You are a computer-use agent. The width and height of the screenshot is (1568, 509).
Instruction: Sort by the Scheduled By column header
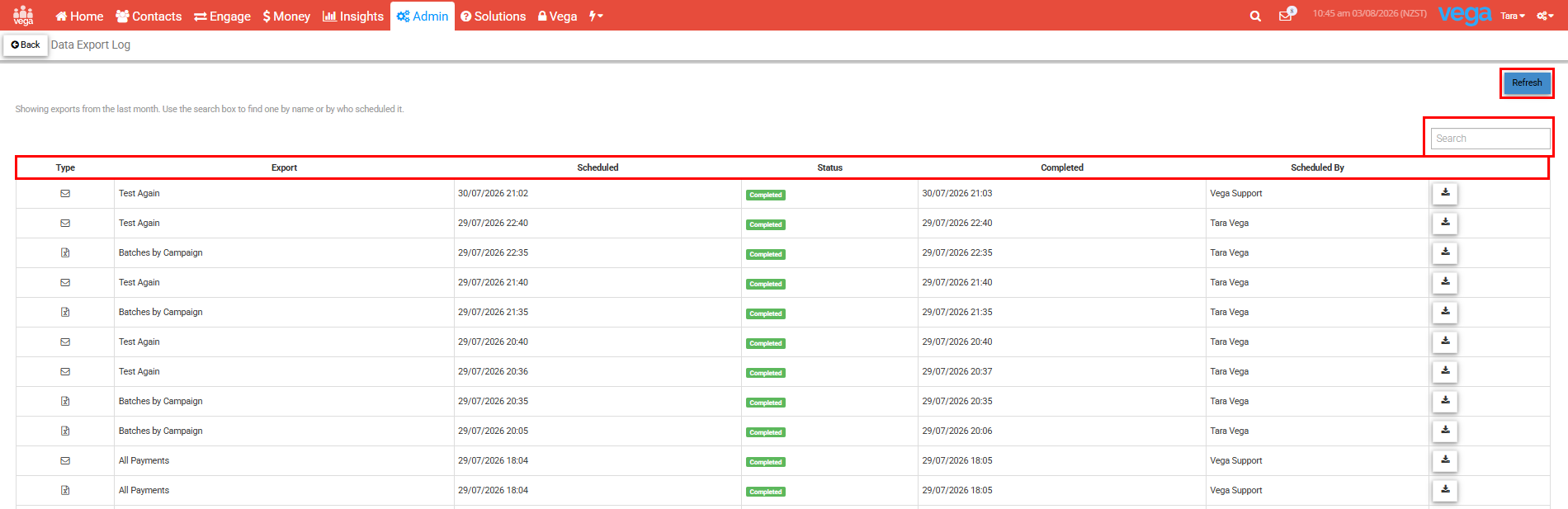[1317, 167]
